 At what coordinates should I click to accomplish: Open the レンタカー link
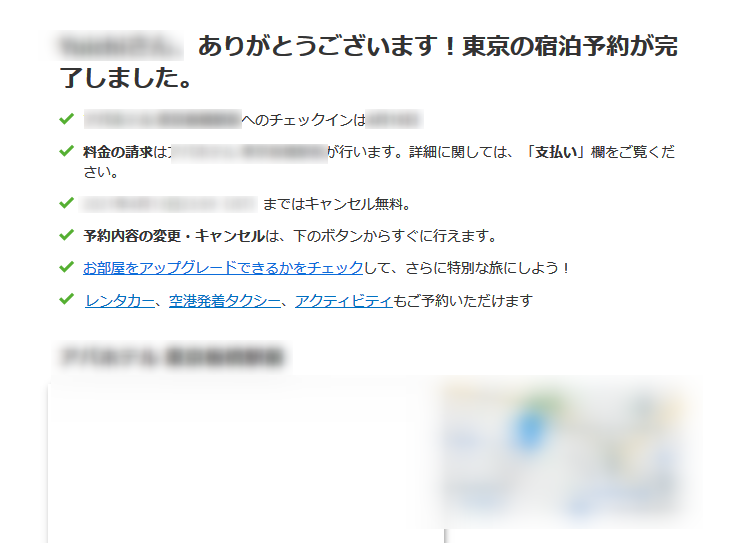(120, 301)
